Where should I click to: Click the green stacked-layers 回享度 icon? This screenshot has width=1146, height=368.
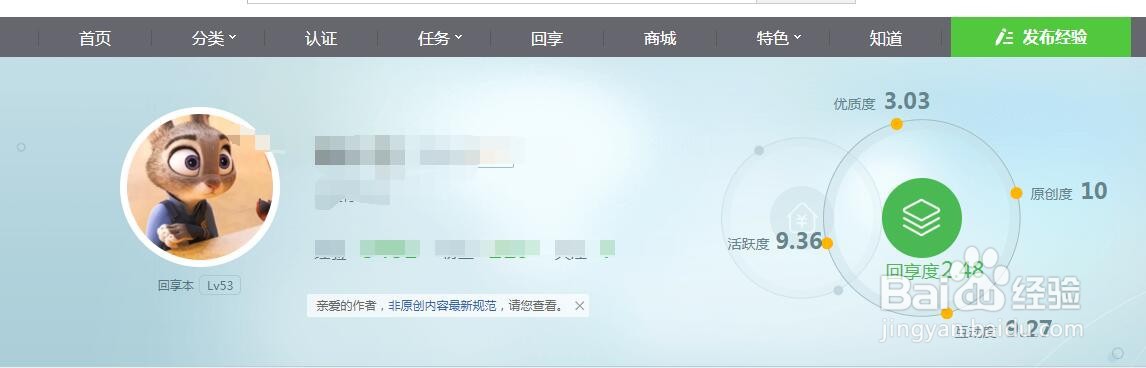click(x=922, y=218)
